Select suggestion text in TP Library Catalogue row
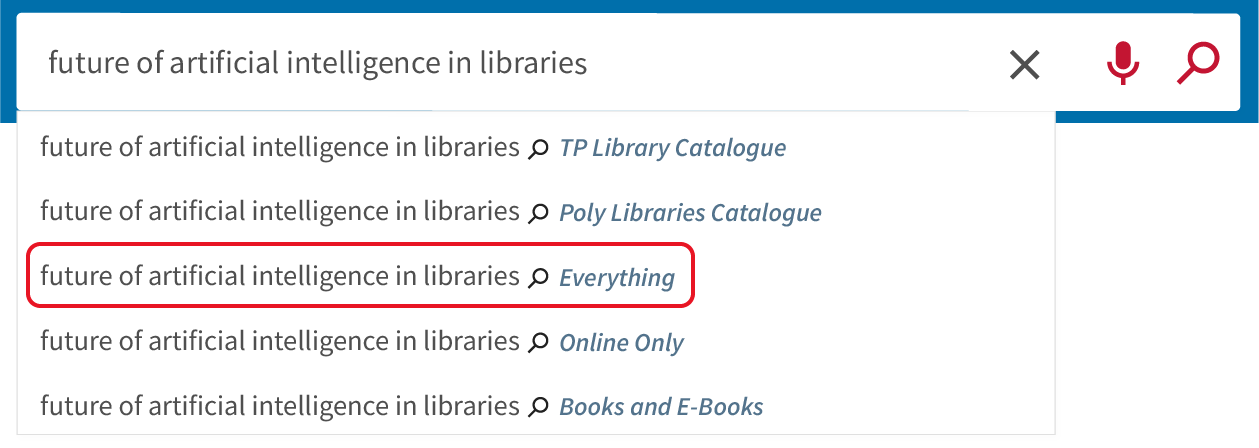 (x=280, y=148)
